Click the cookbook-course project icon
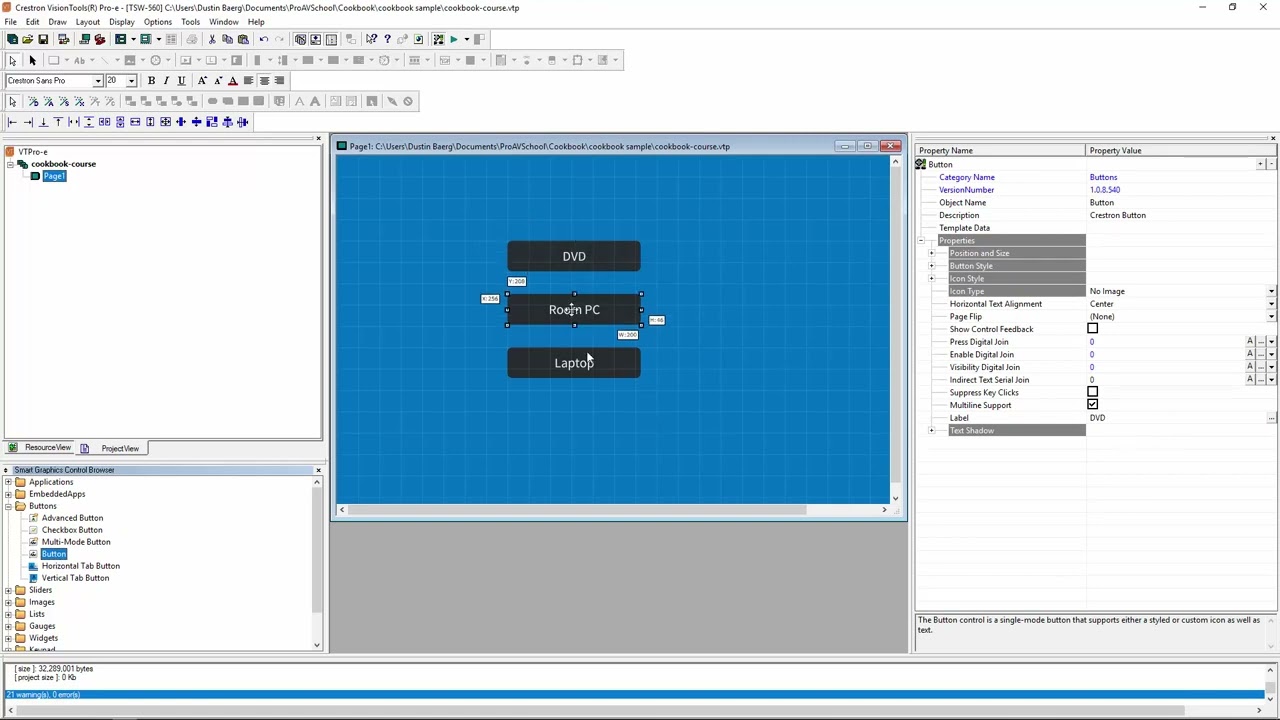Screen dimensions: 1280x720 click(23, 164)
